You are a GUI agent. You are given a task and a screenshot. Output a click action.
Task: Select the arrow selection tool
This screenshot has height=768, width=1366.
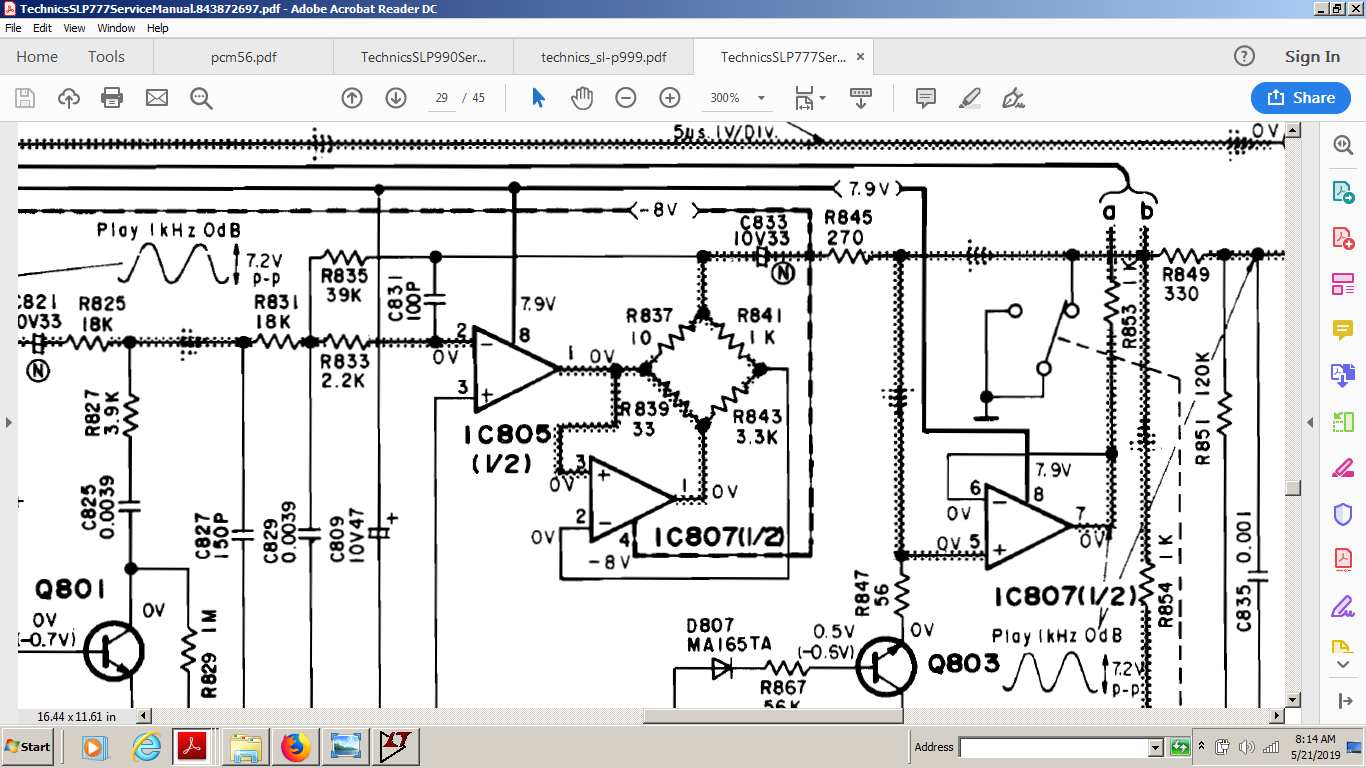click(539, 98)
